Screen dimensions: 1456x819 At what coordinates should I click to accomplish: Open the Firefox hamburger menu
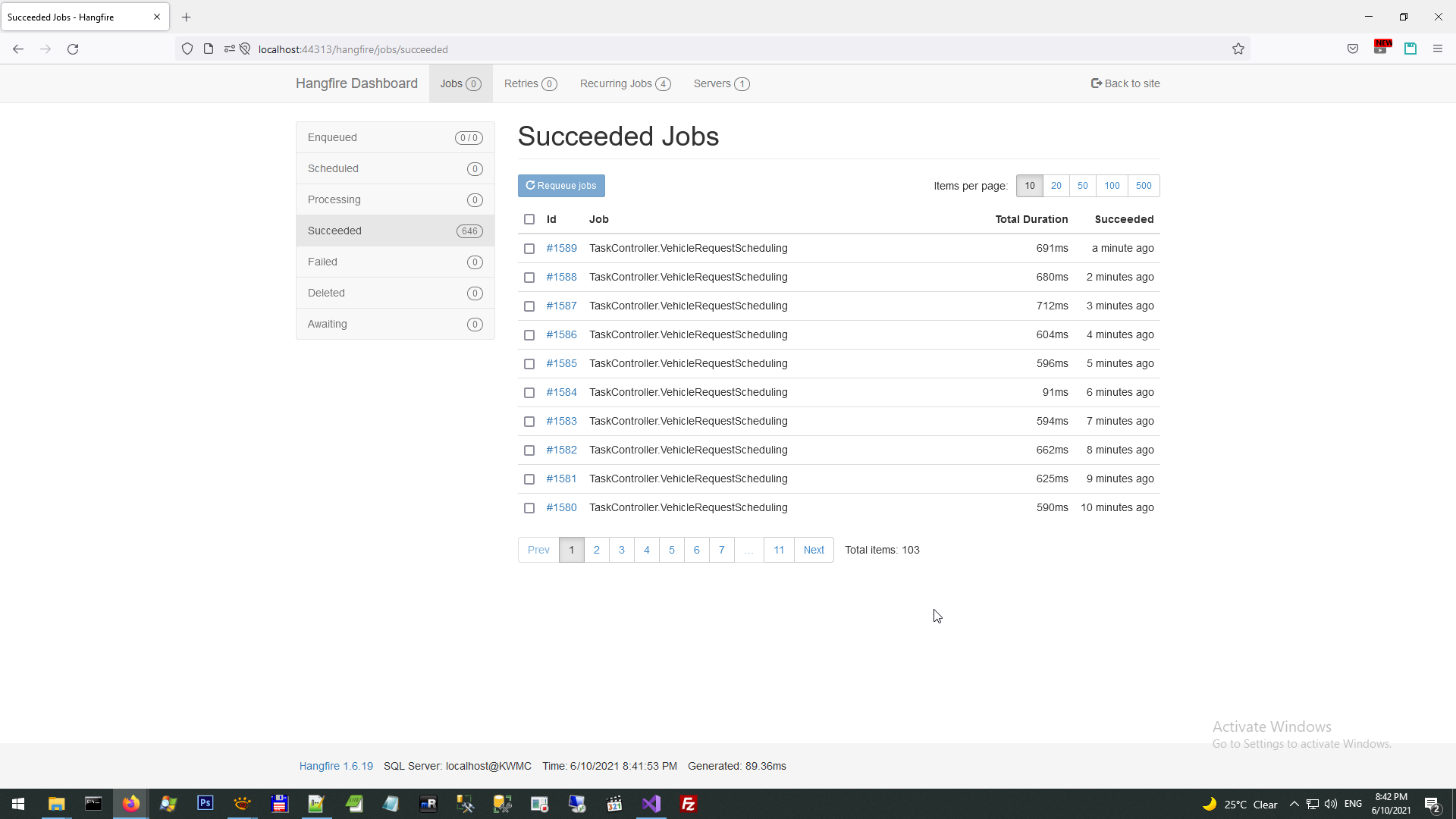click(x=1437, y=49)
